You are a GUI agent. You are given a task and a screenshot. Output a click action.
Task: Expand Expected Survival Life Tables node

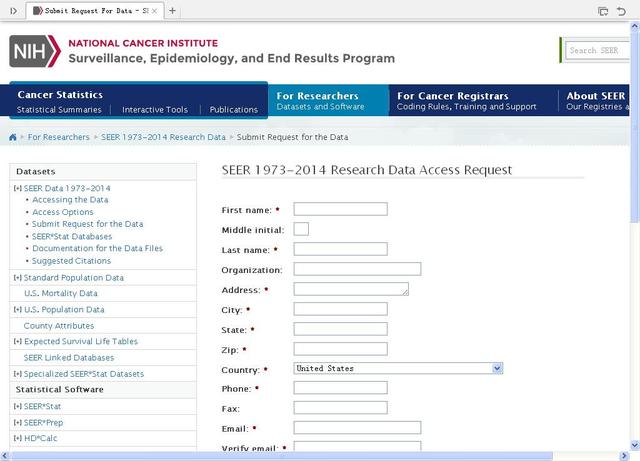pyautogui.click(x=18, y=341)
